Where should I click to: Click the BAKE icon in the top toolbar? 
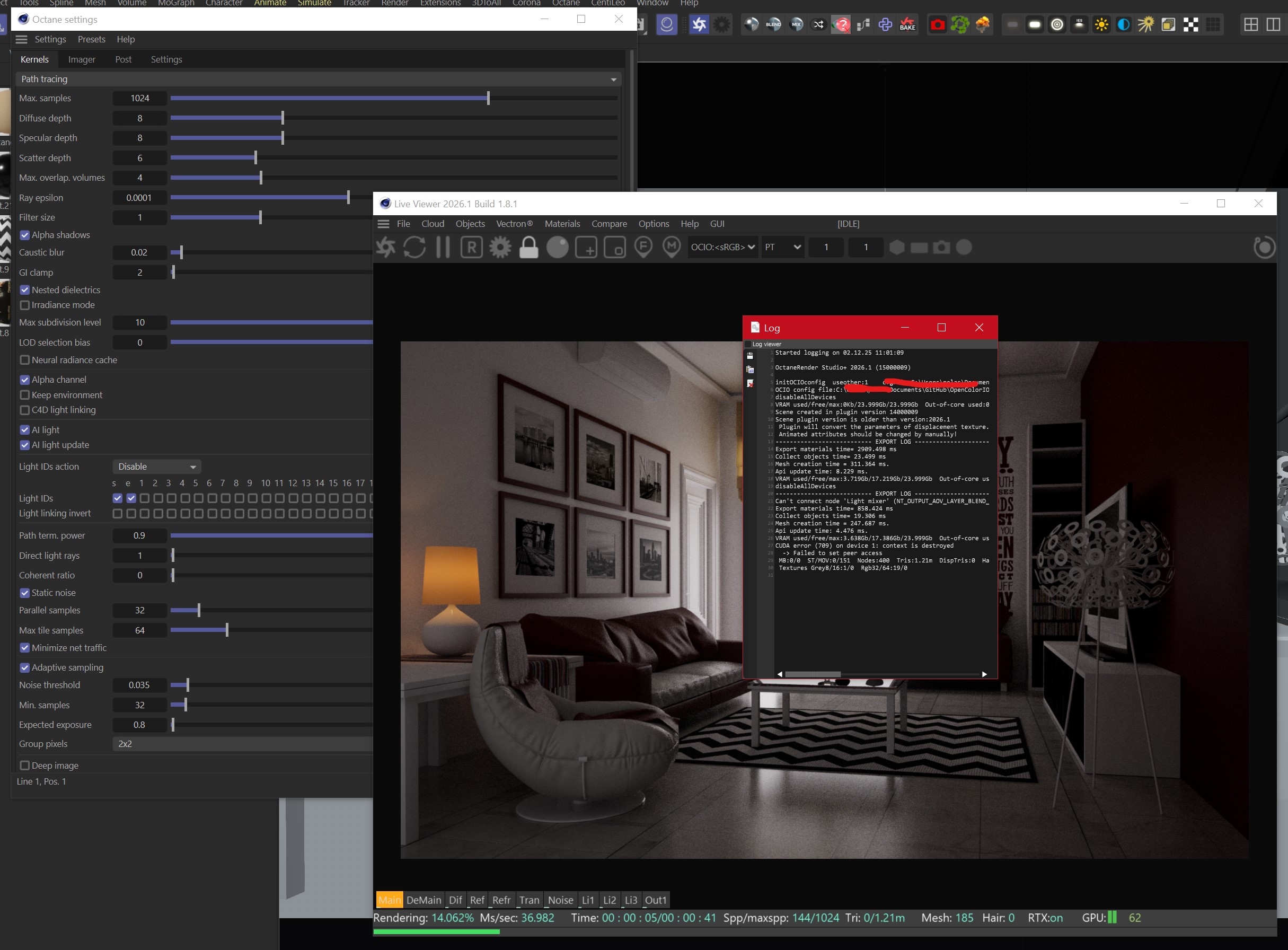(907, 25)
